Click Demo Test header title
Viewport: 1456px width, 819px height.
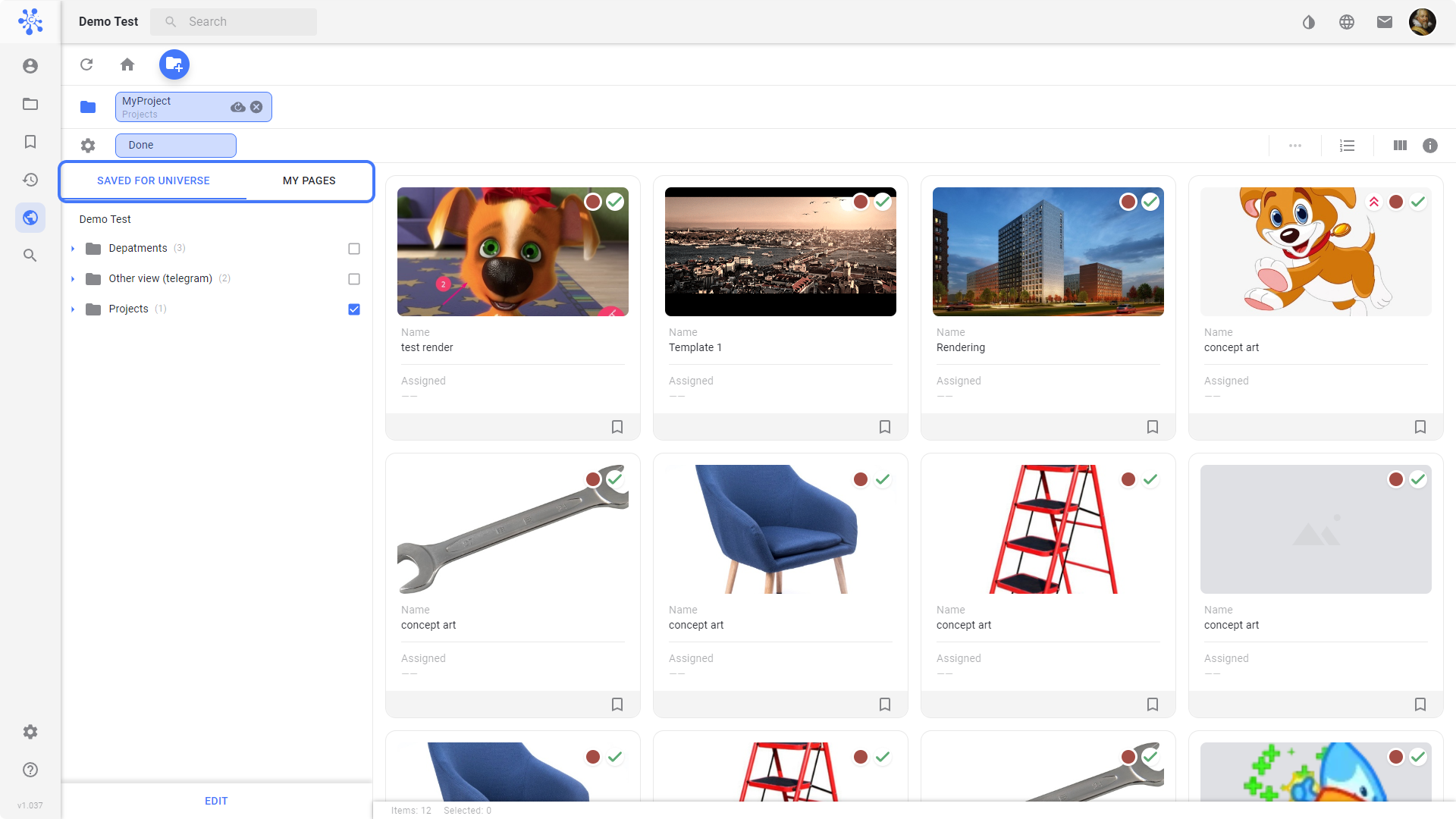(108, 22)
